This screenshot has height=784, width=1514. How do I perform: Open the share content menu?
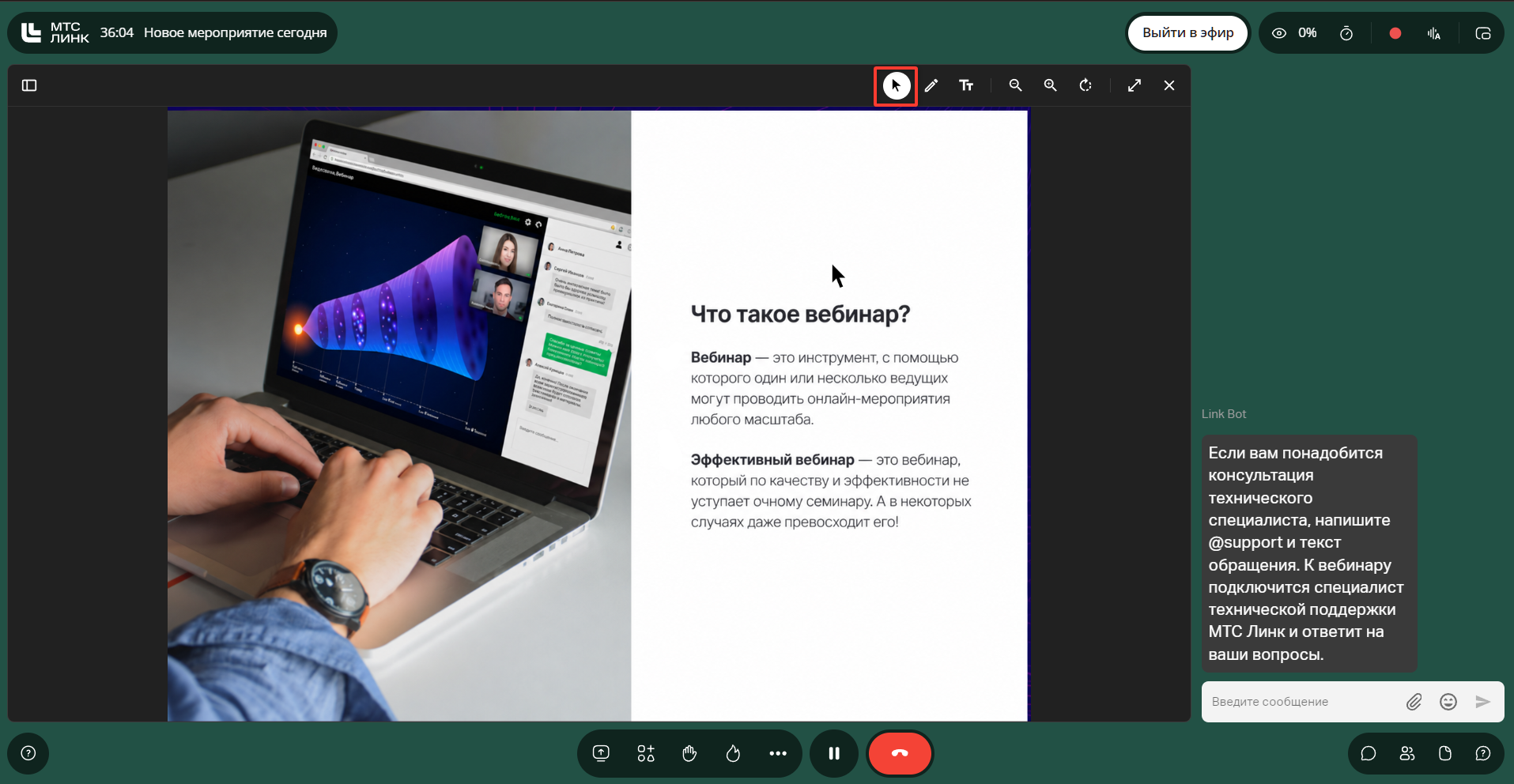[x=601, y=753]
